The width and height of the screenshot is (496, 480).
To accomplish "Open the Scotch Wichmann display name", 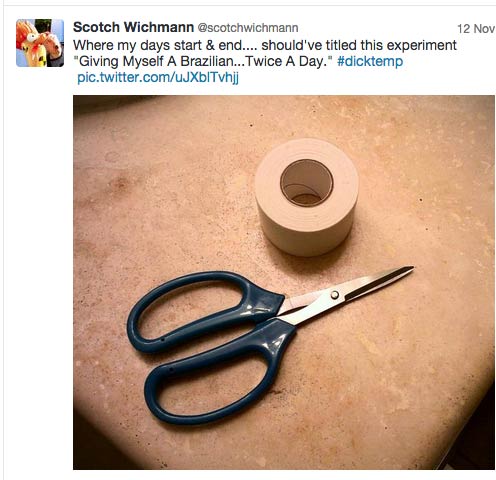I will [133, 27].
